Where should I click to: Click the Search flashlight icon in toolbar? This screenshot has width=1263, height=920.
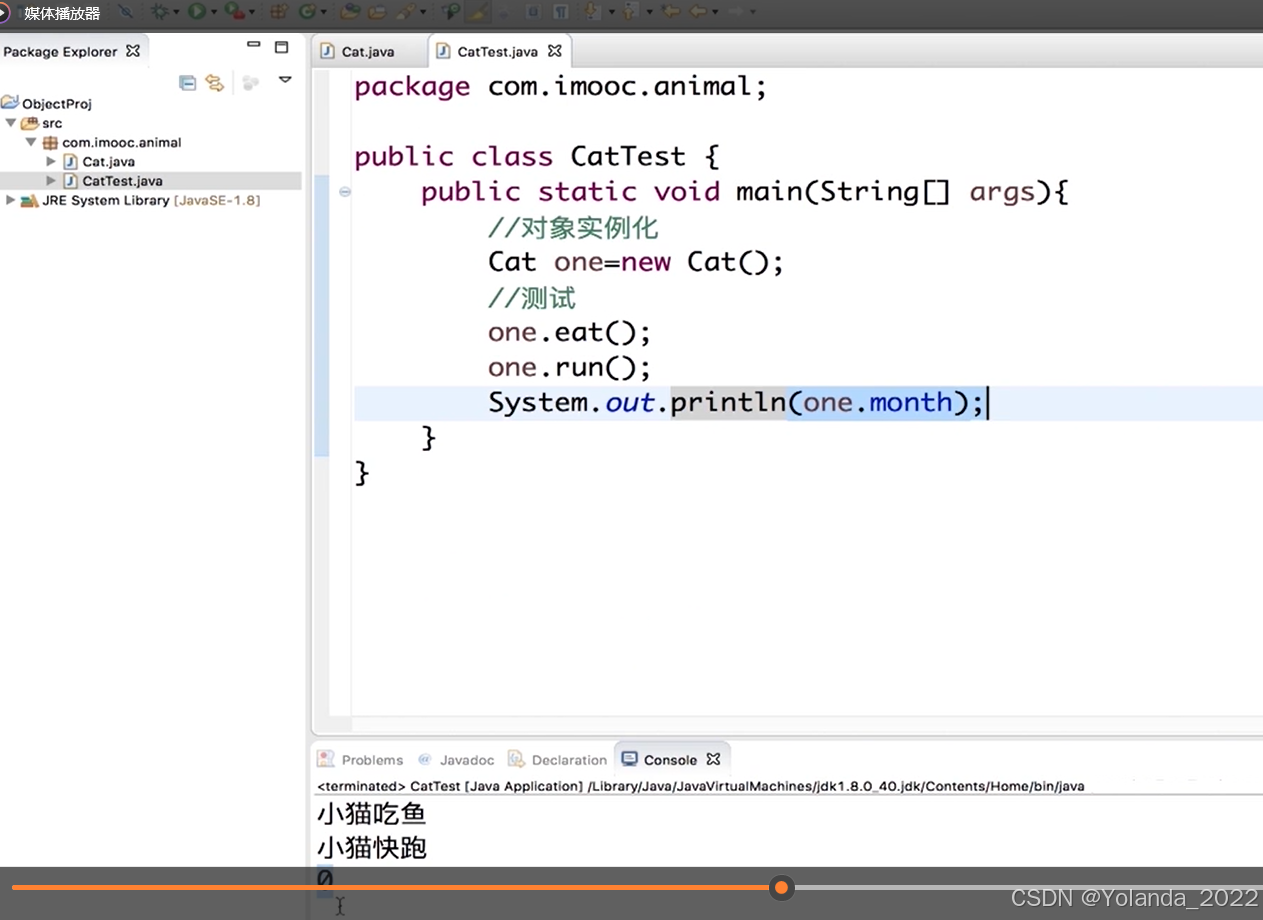pyautogui.click(x=407, y=11)
